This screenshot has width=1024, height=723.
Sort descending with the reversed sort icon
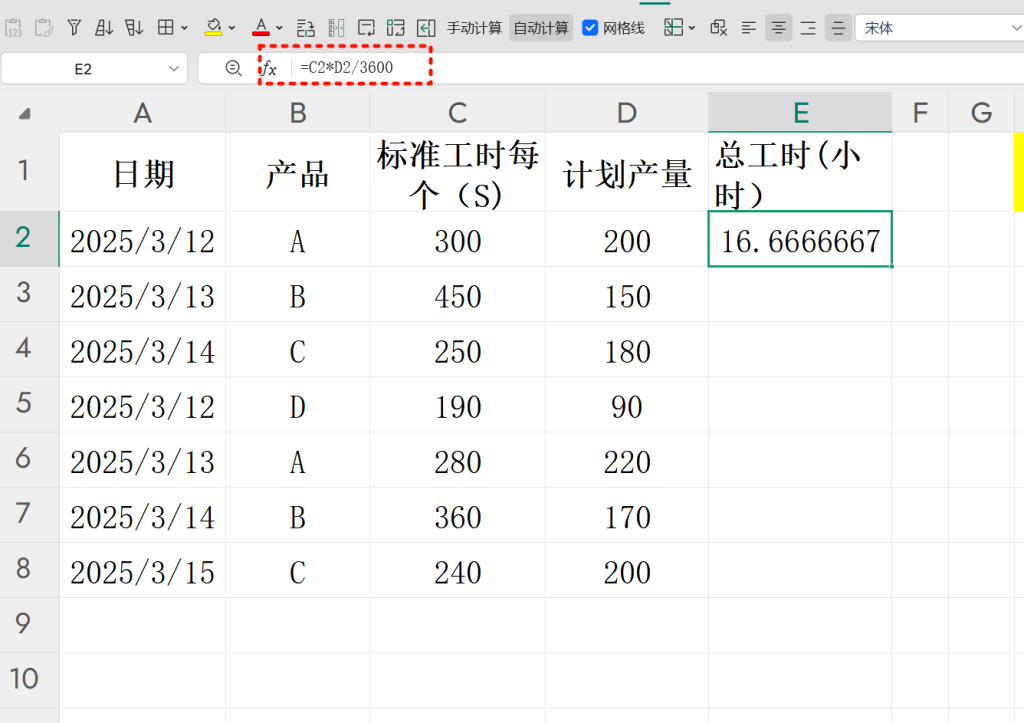click(x=134, y=27)
